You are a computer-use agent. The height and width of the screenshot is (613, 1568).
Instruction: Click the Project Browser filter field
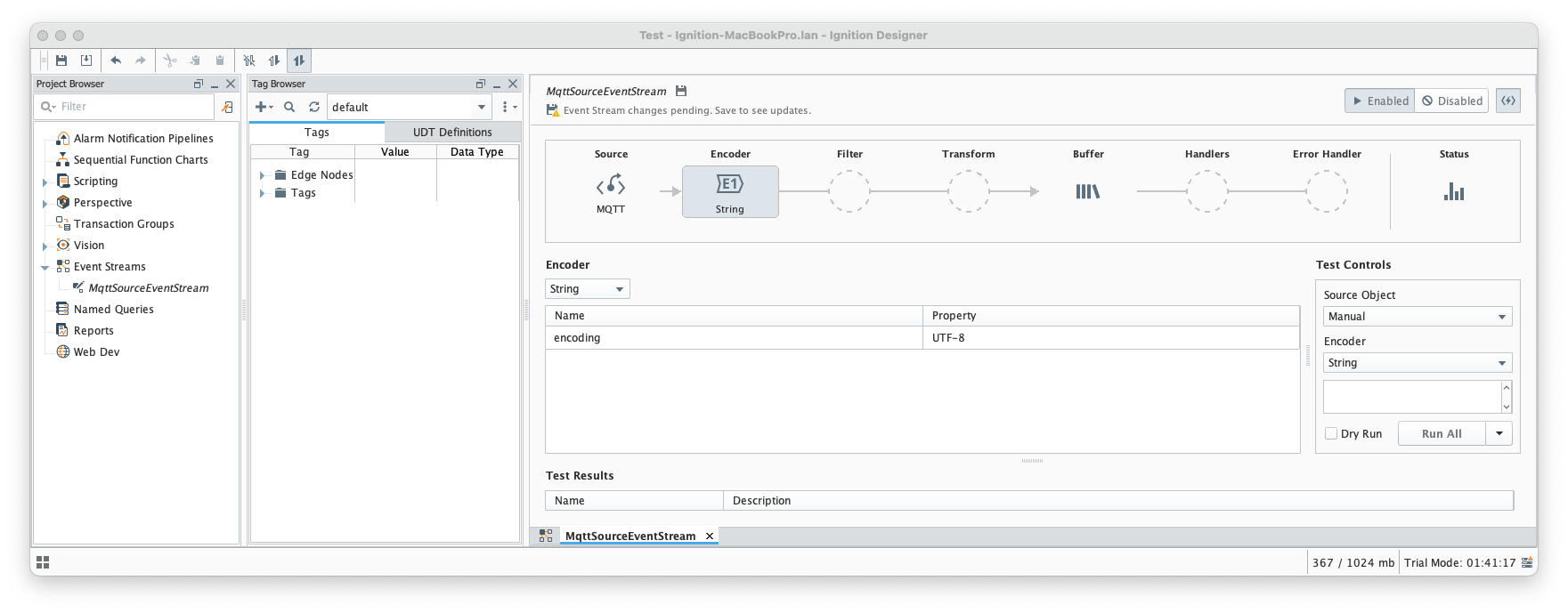pyautogui.click(x=125, y=107)
